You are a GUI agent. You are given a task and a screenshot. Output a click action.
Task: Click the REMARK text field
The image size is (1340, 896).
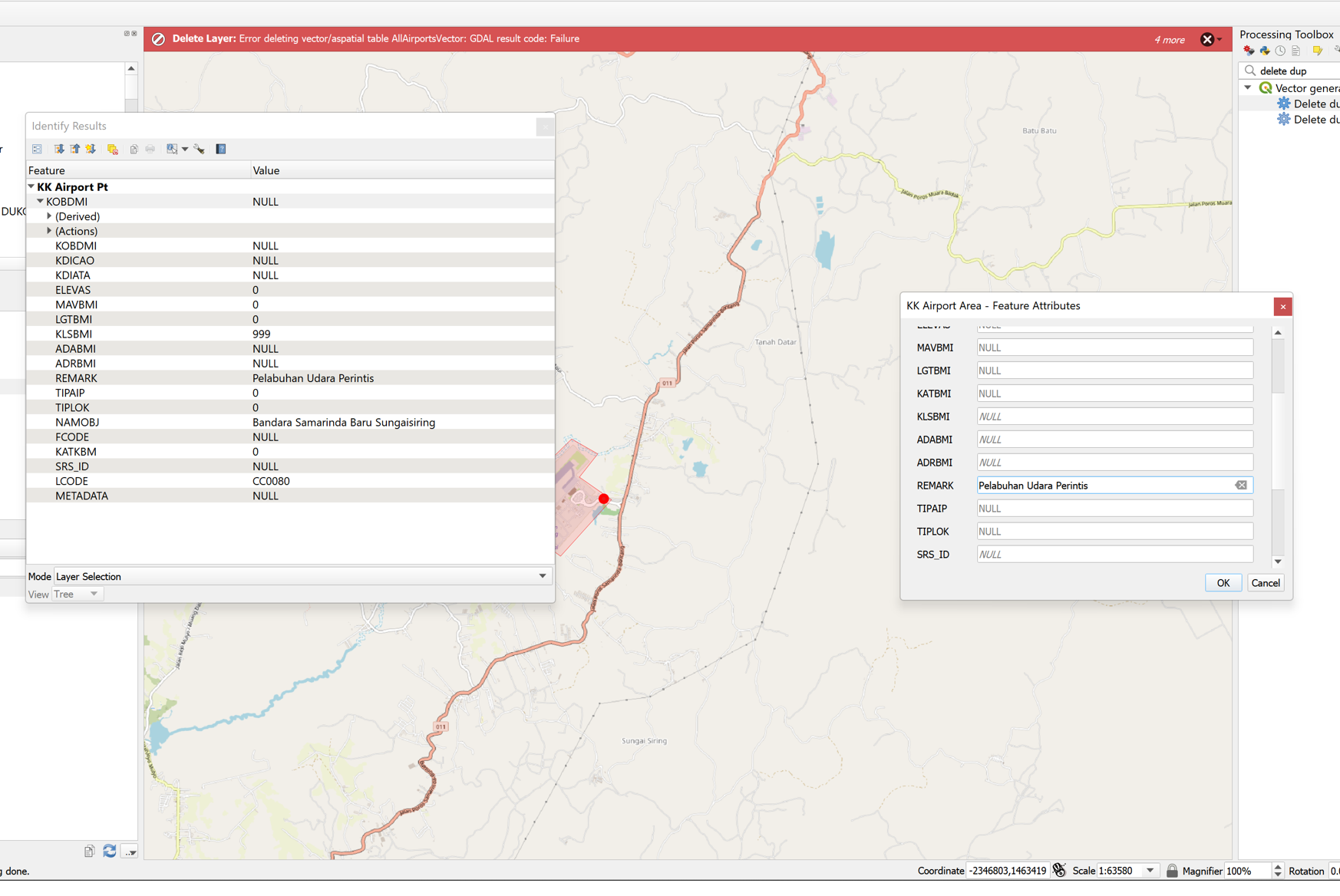1104,486
